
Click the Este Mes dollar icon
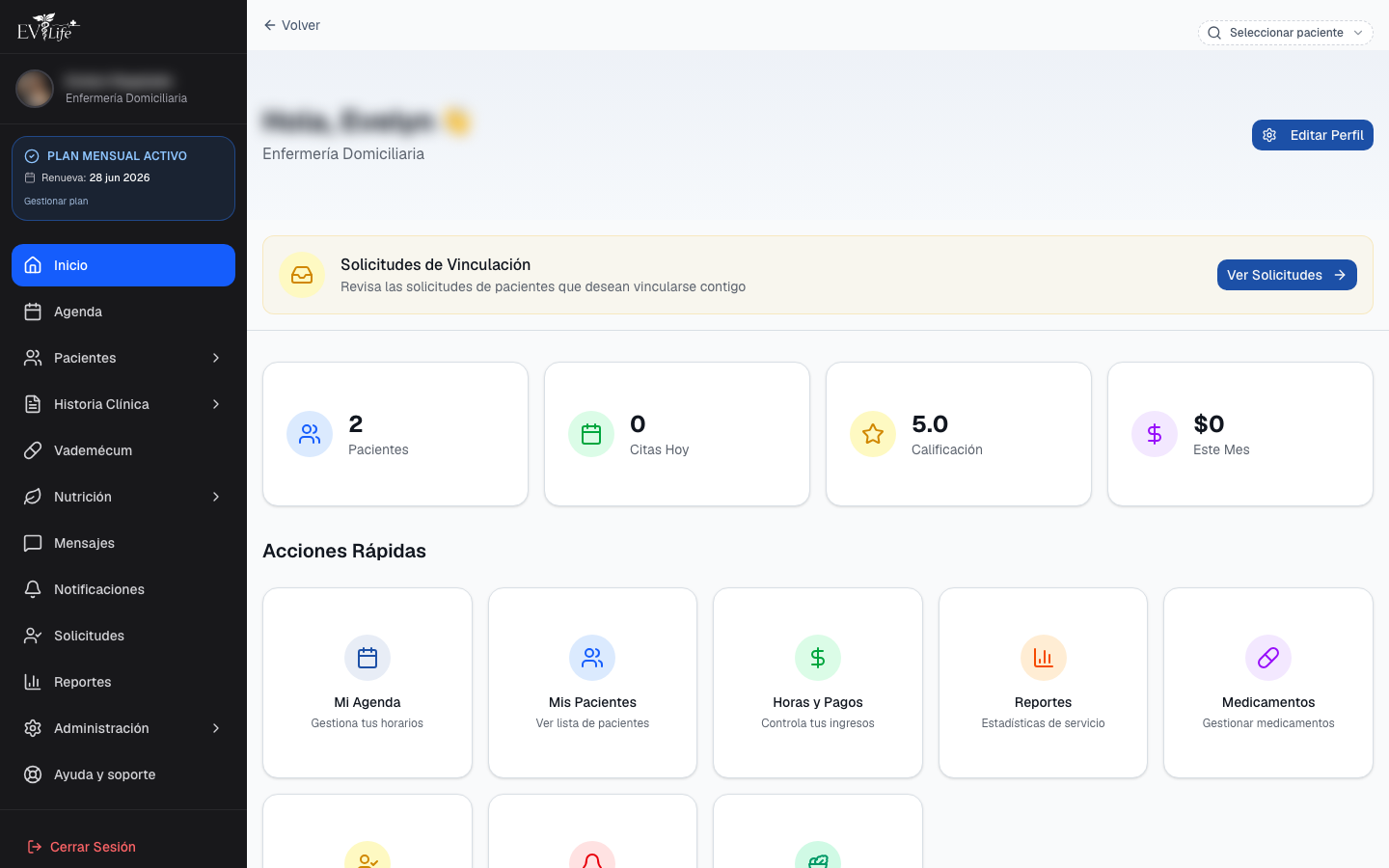pos(1155,434)
